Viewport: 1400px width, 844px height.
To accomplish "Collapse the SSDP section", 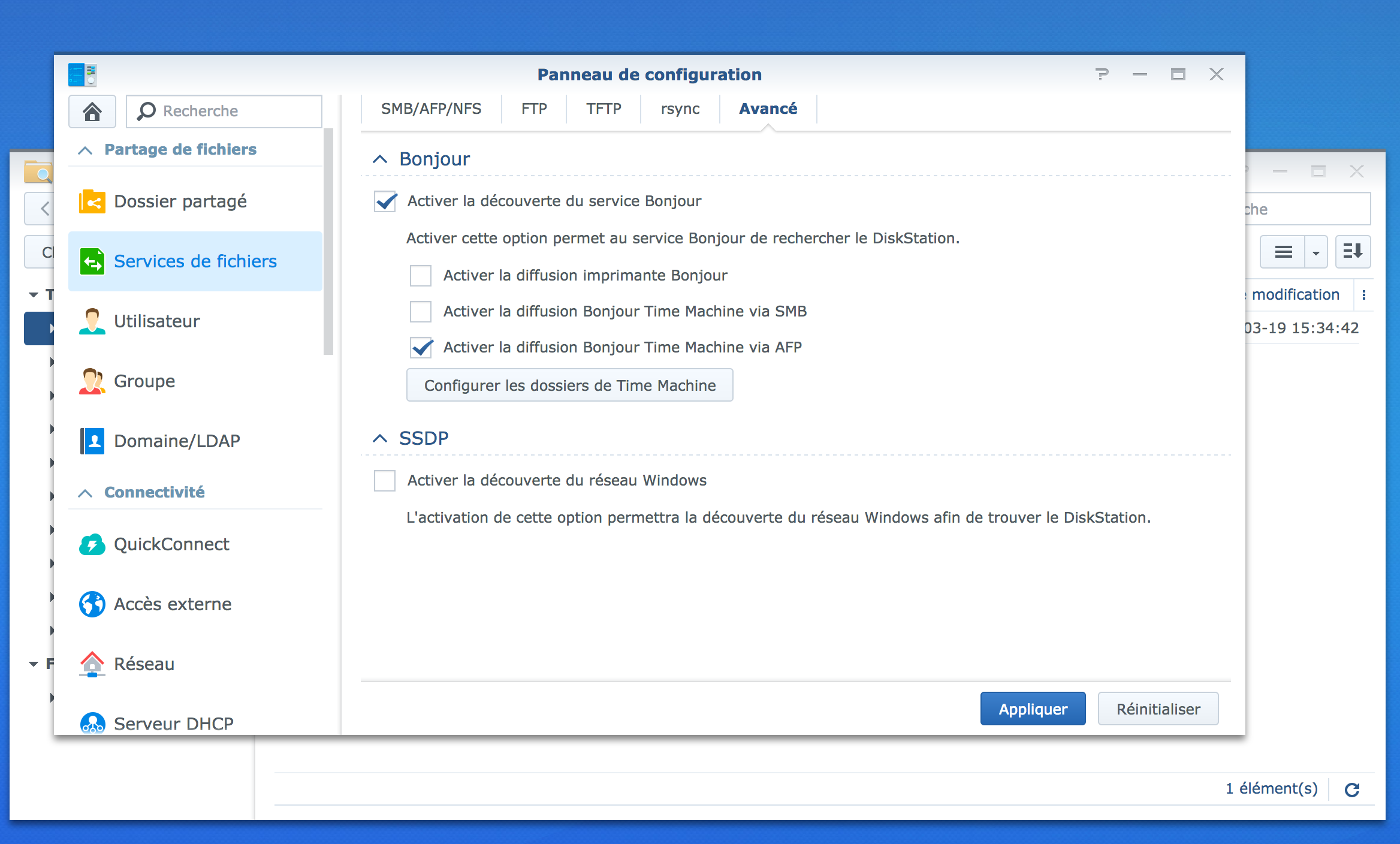I will (x=380, y=439).
